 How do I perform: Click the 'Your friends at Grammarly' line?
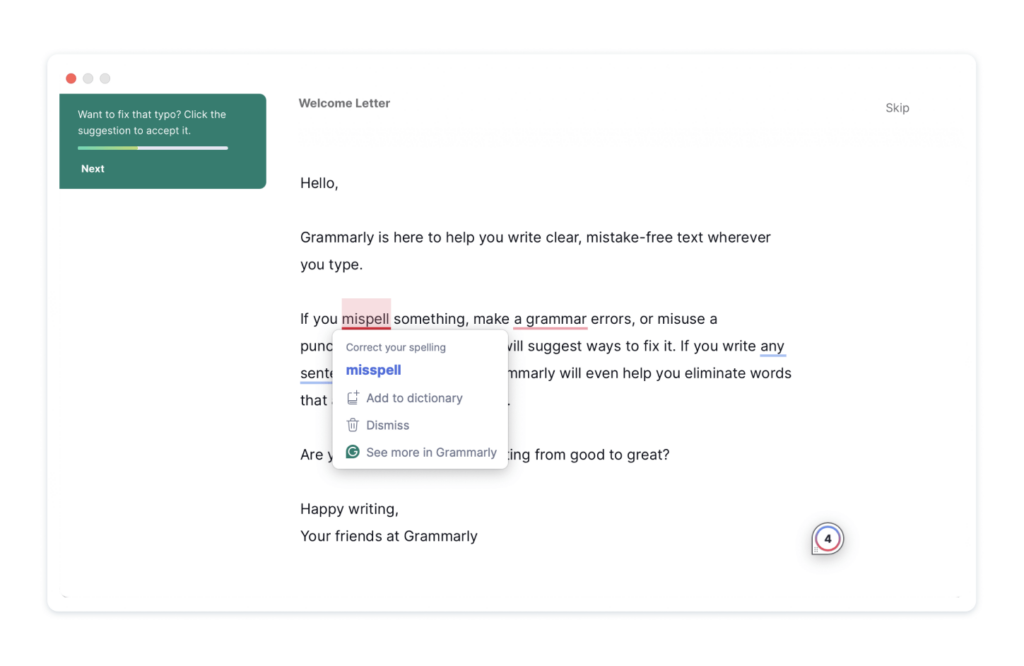[389, 536]
